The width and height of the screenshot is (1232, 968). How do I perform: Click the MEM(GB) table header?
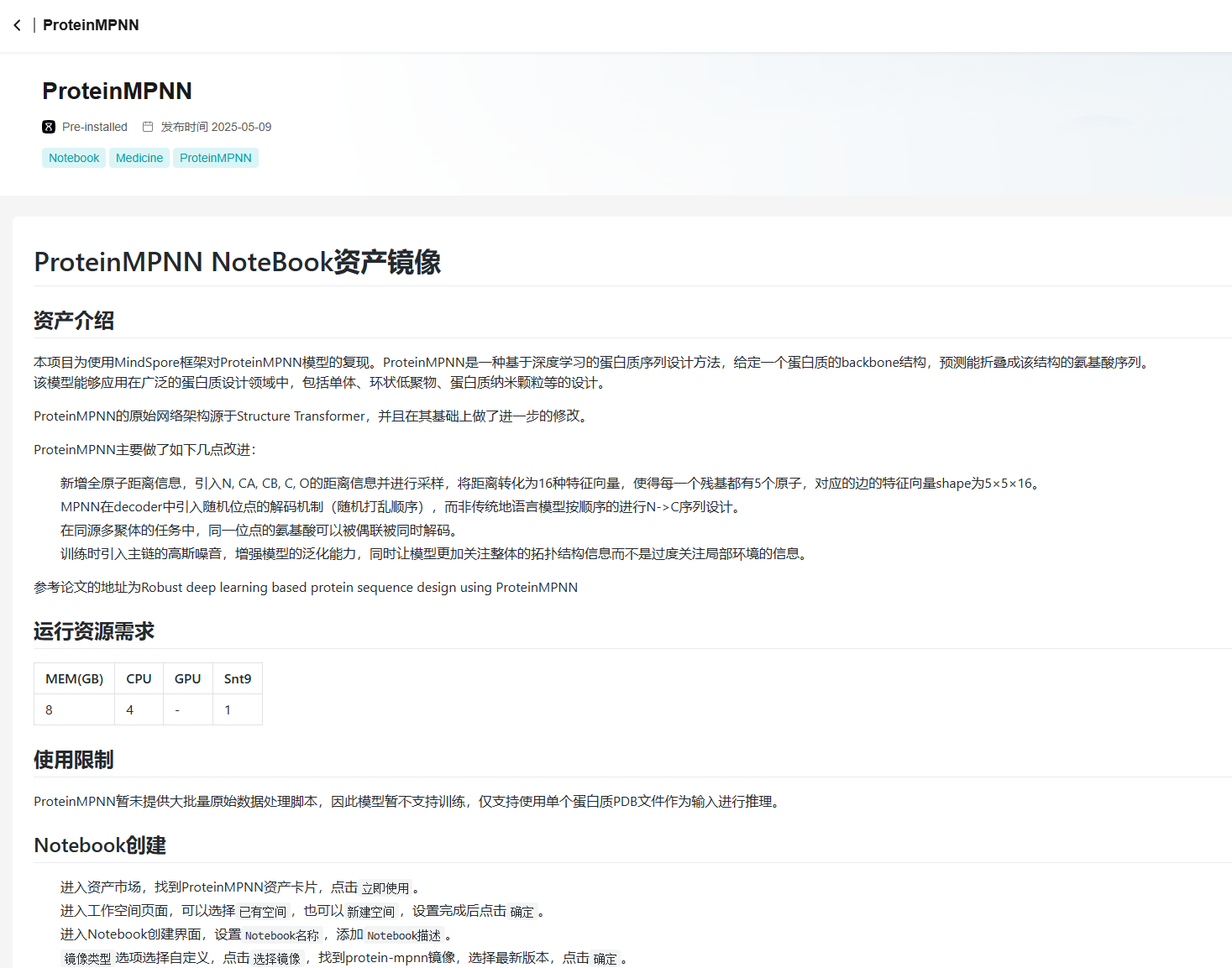pos(75,678)
